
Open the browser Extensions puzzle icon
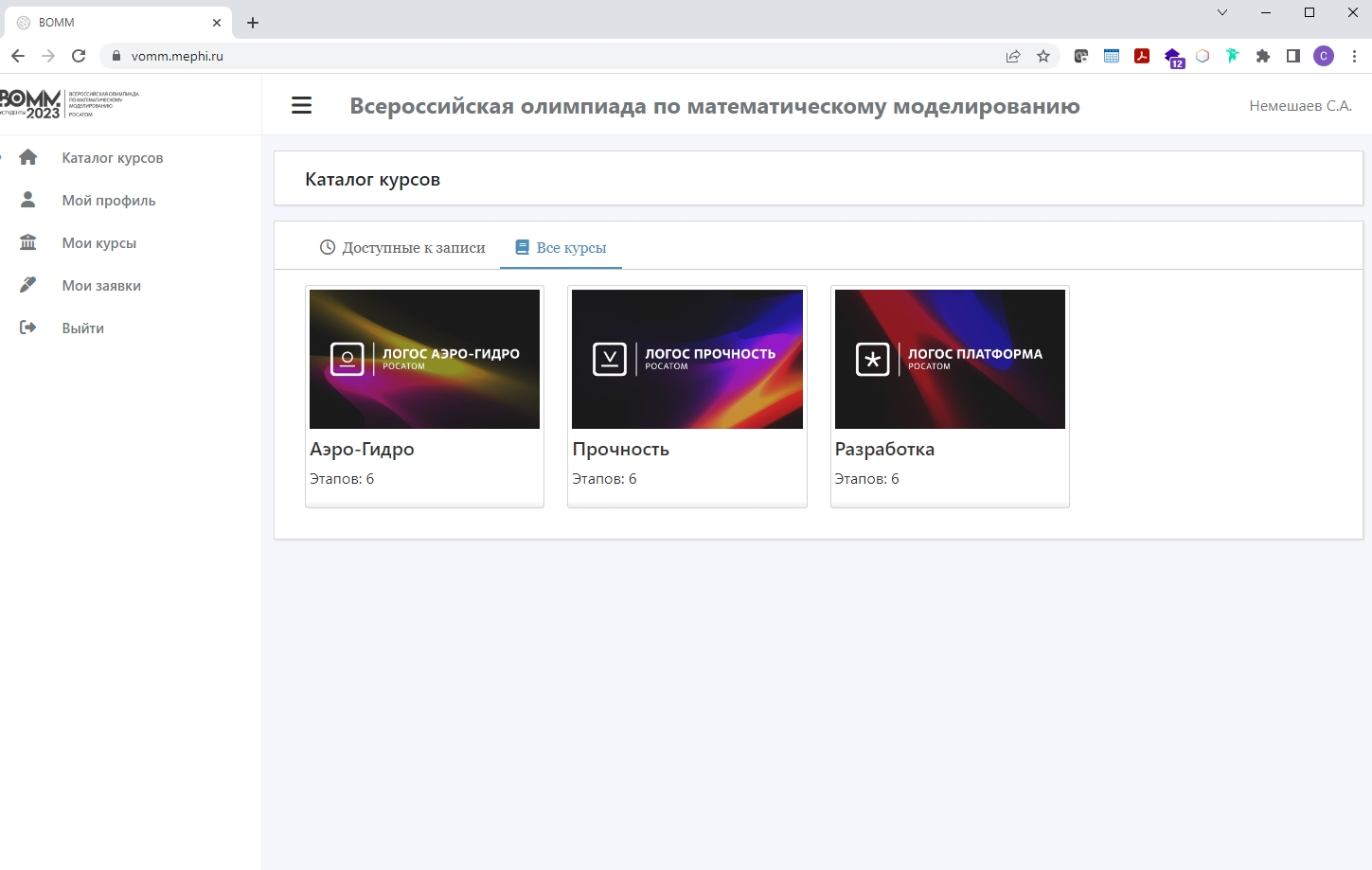pyautogui.click(x=1262, y=56)
